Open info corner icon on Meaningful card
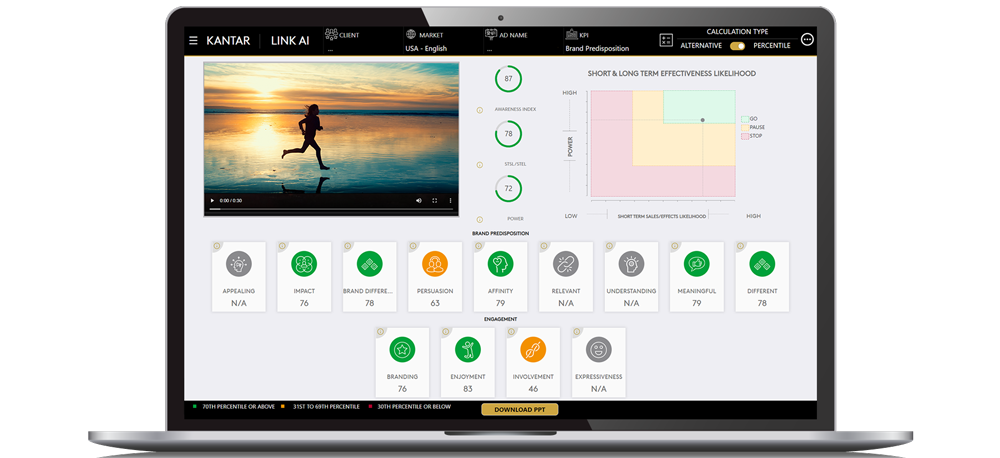 [675, 246]
